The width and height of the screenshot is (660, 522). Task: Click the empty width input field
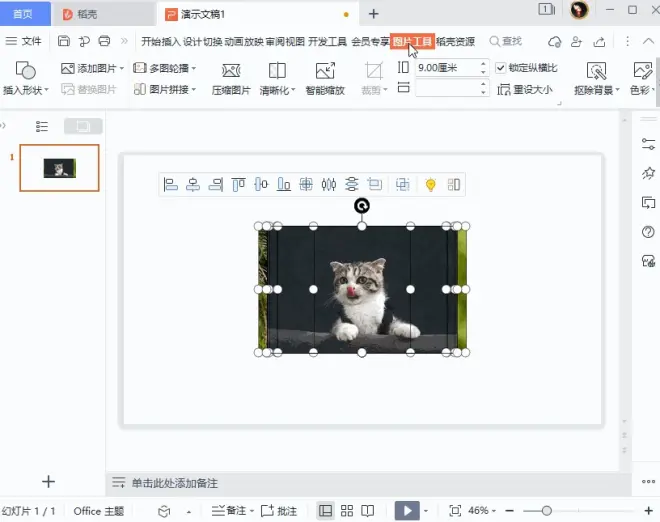[x=447, y=88]
